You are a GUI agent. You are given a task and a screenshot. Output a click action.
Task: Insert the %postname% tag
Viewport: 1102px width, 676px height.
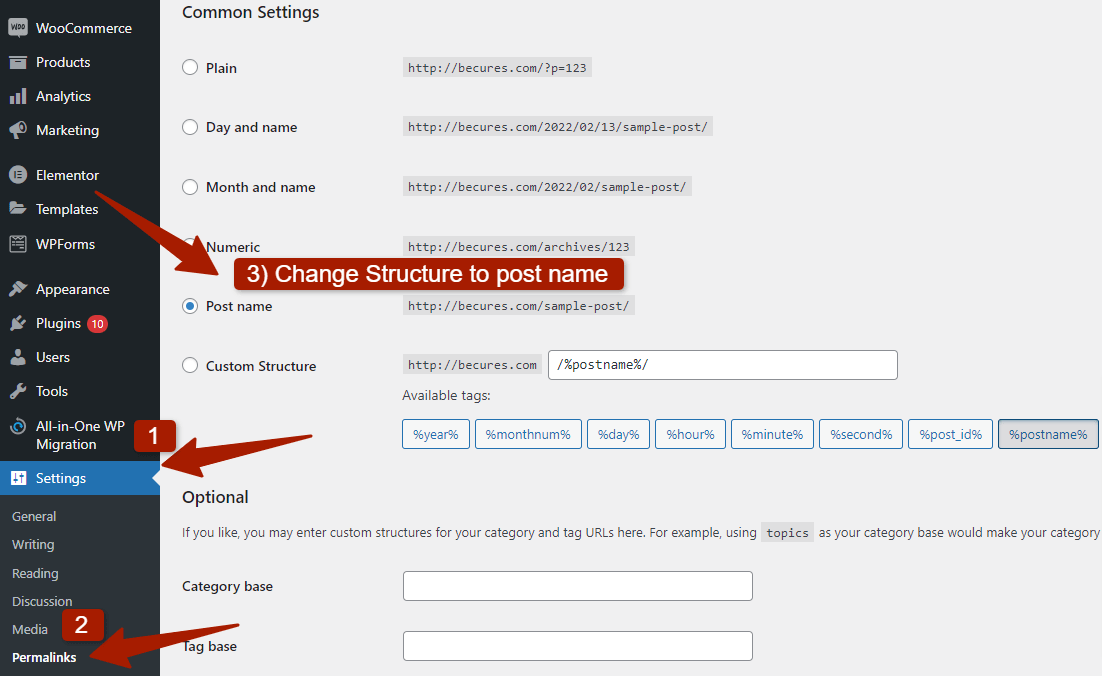[1048, 434]
